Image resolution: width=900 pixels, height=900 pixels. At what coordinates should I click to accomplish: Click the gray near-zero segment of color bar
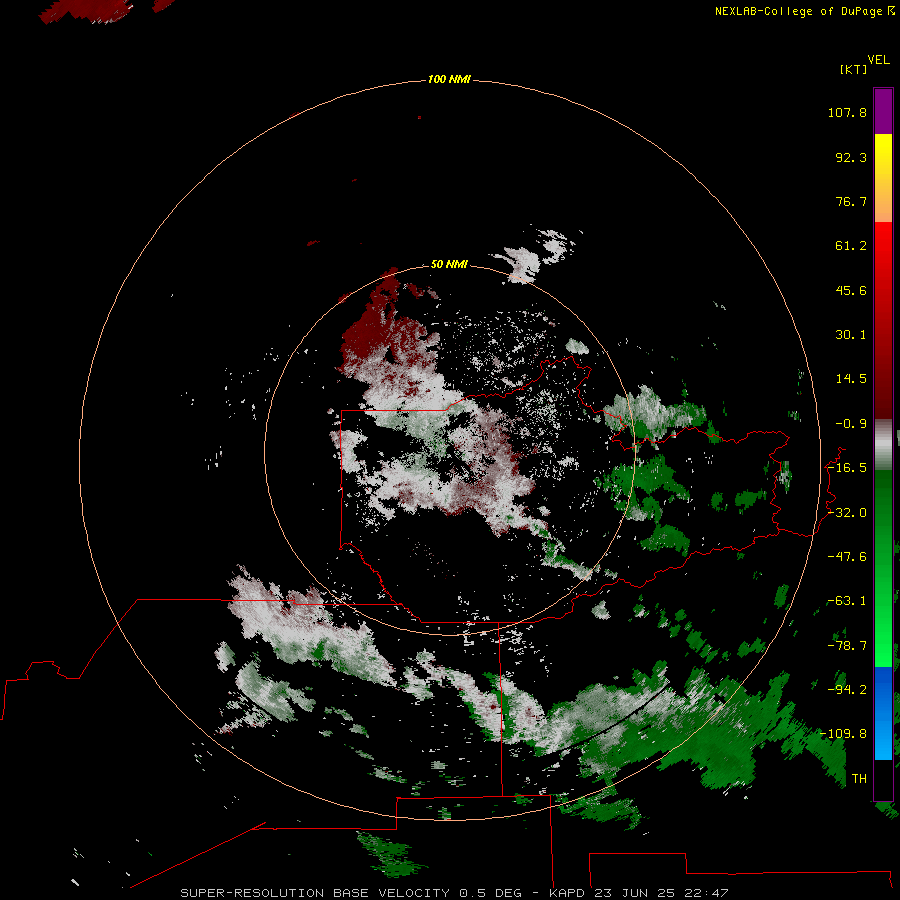pos(883,445)
